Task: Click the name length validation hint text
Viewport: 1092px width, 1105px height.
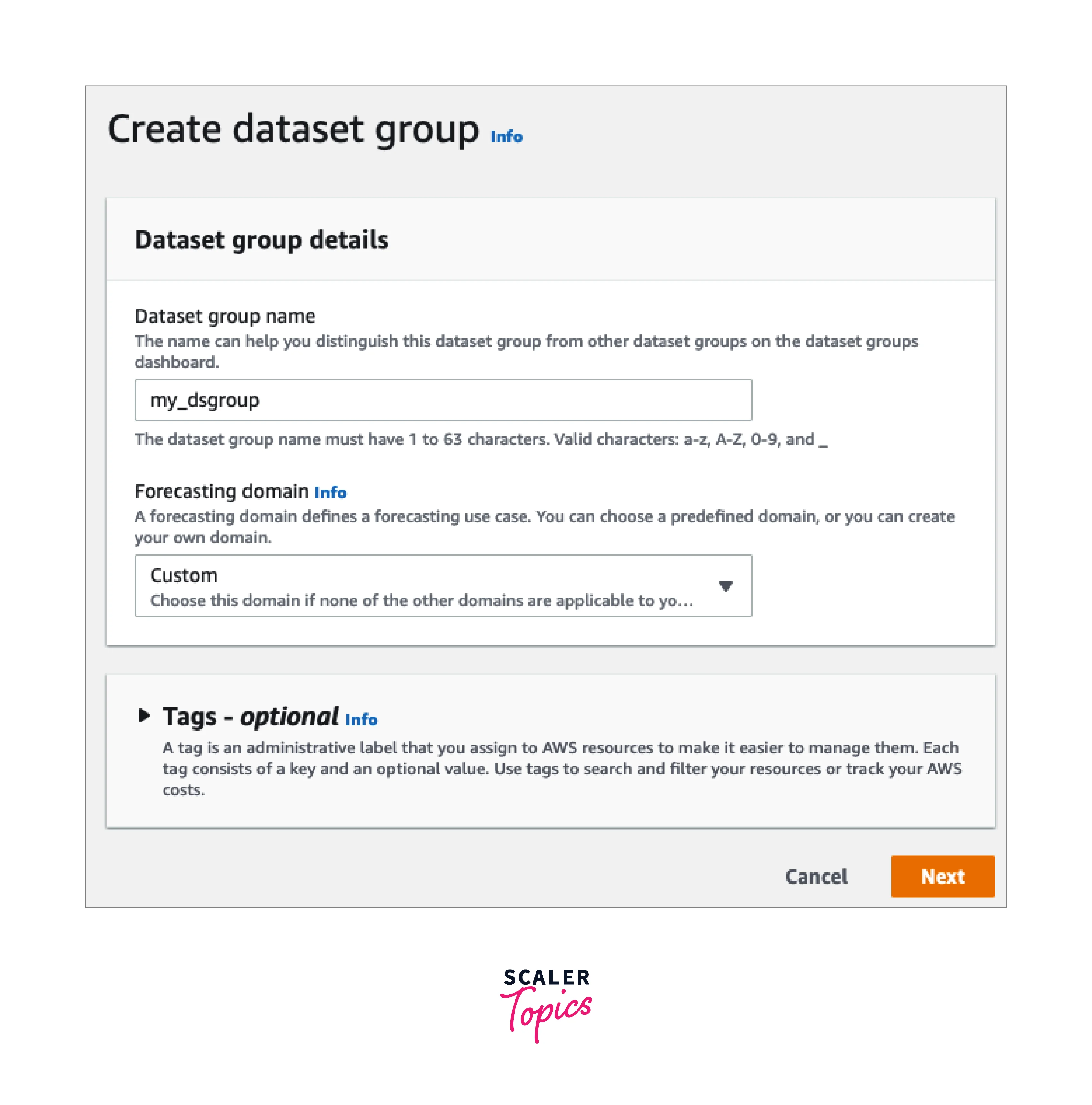Action: coord(480,439)
